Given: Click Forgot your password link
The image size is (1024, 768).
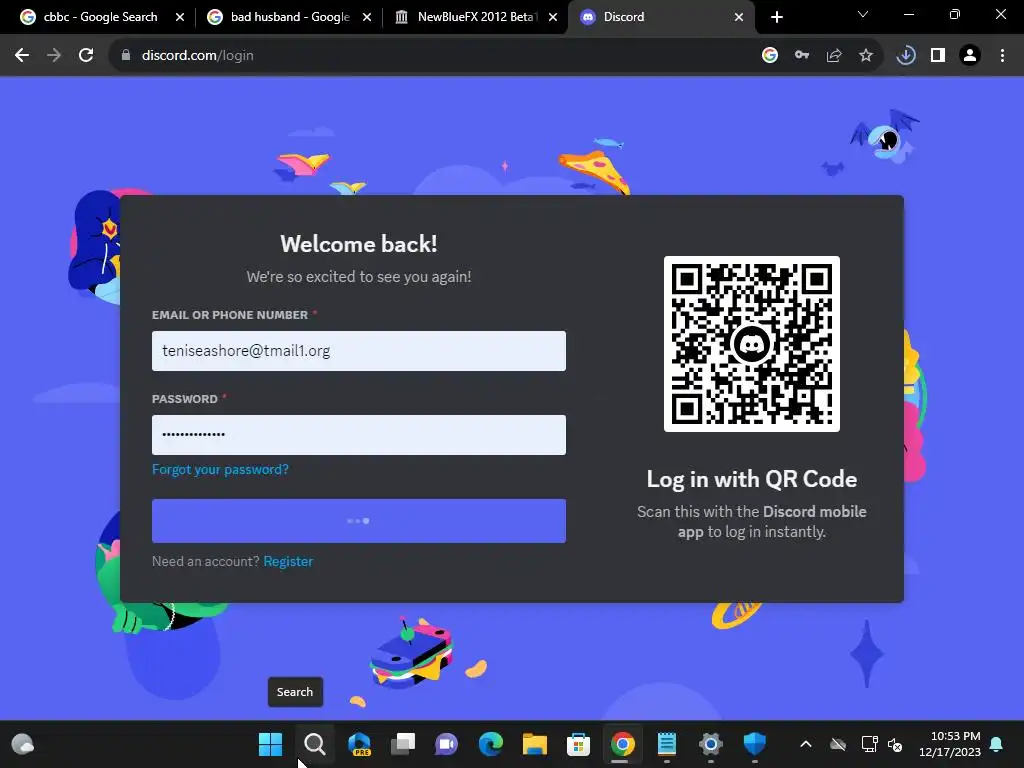Looking at the screenshot, I should click(220, 470).
